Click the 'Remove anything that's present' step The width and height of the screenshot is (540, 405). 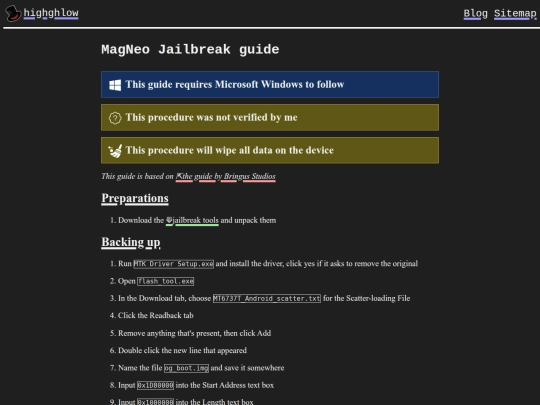pos(195,333)
